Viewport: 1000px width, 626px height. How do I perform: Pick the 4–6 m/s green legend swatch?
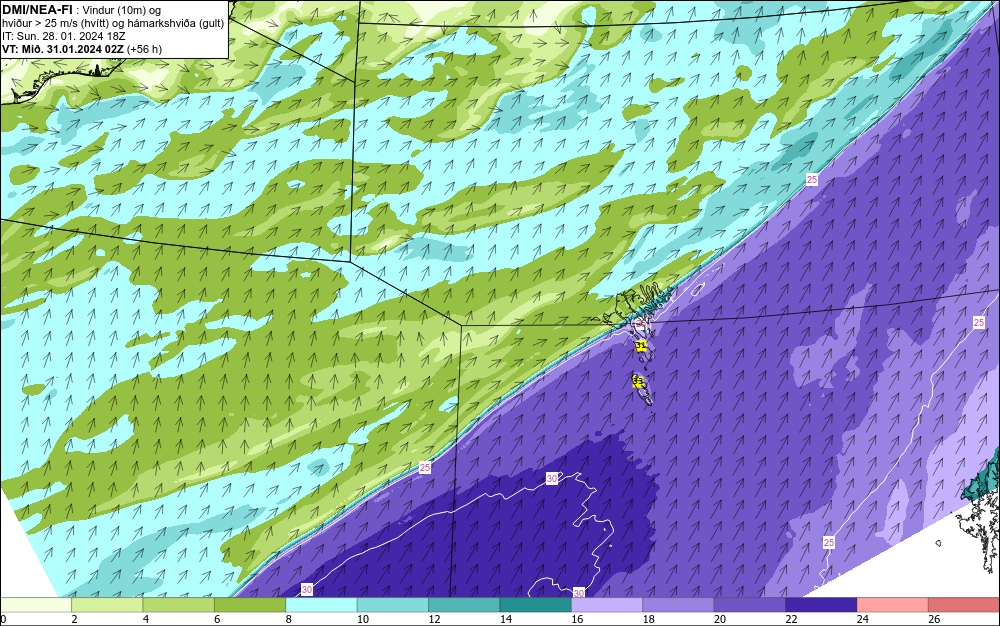coord(179,605)
